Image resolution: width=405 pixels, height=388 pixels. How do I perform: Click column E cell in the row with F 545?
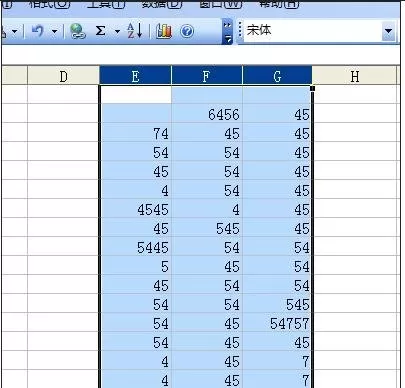[x=136, y=228]
